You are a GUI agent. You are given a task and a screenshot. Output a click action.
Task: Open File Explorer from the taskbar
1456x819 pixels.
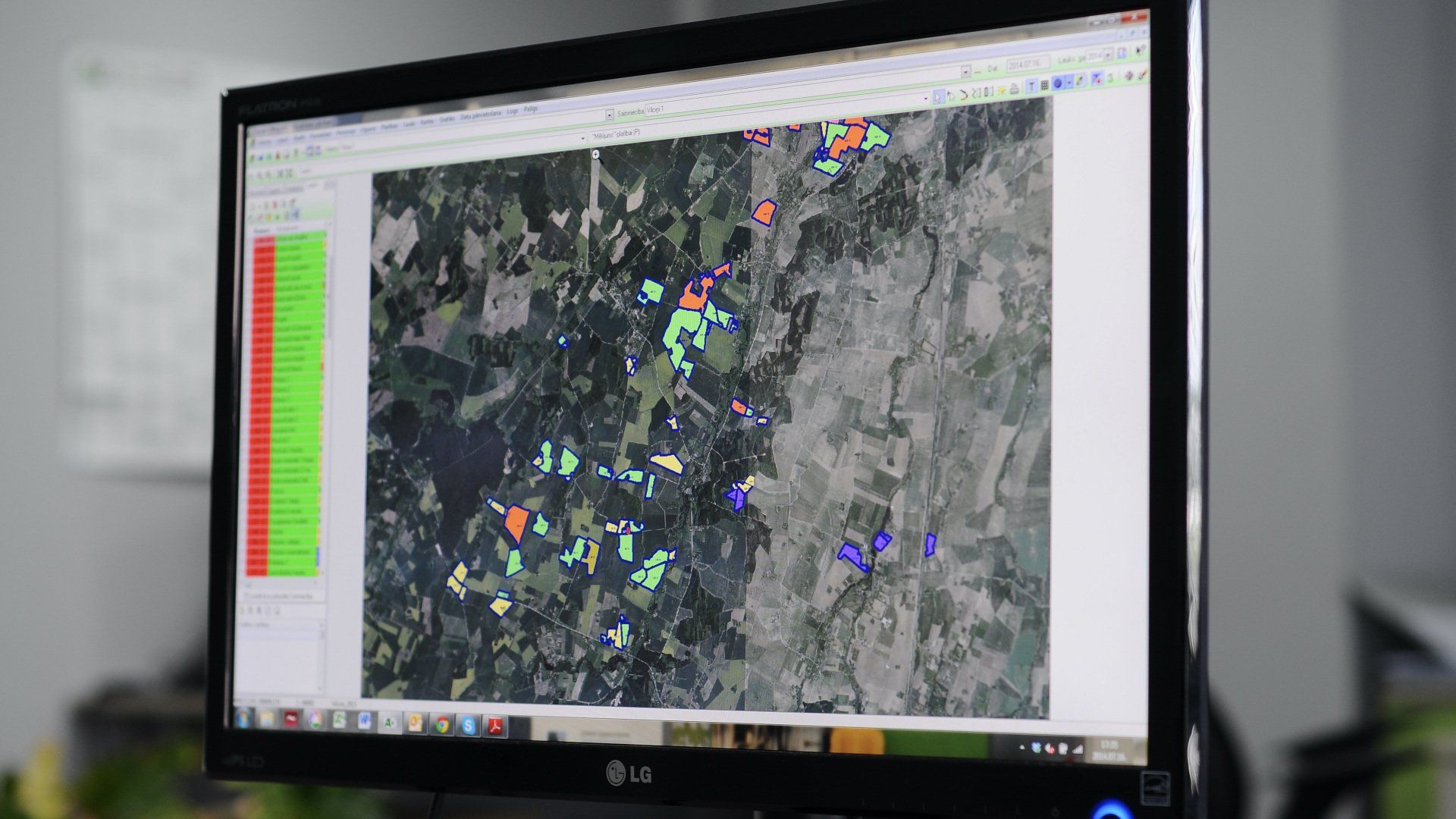point(267,718)
